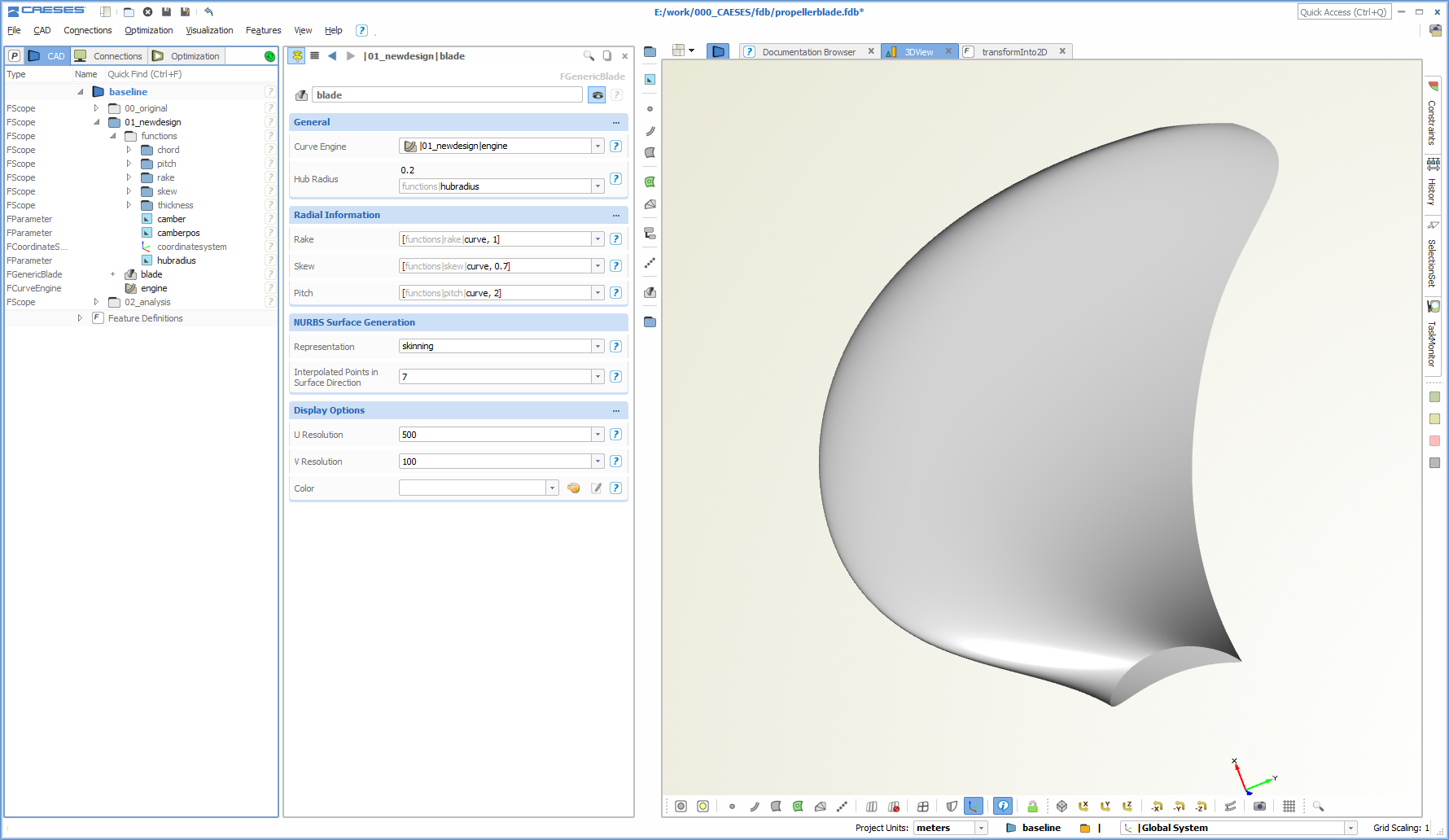The image size is (1449, 840).
Task: Click the edit pencil icon next to Color
Action: point(596,488)
